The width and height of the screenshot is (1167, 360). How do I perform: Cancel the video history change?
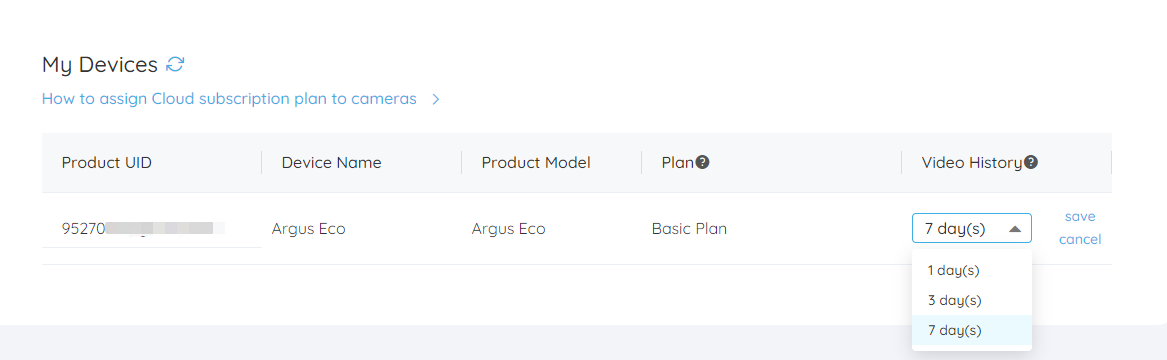pyautogui.click(x=1079, y=240)
